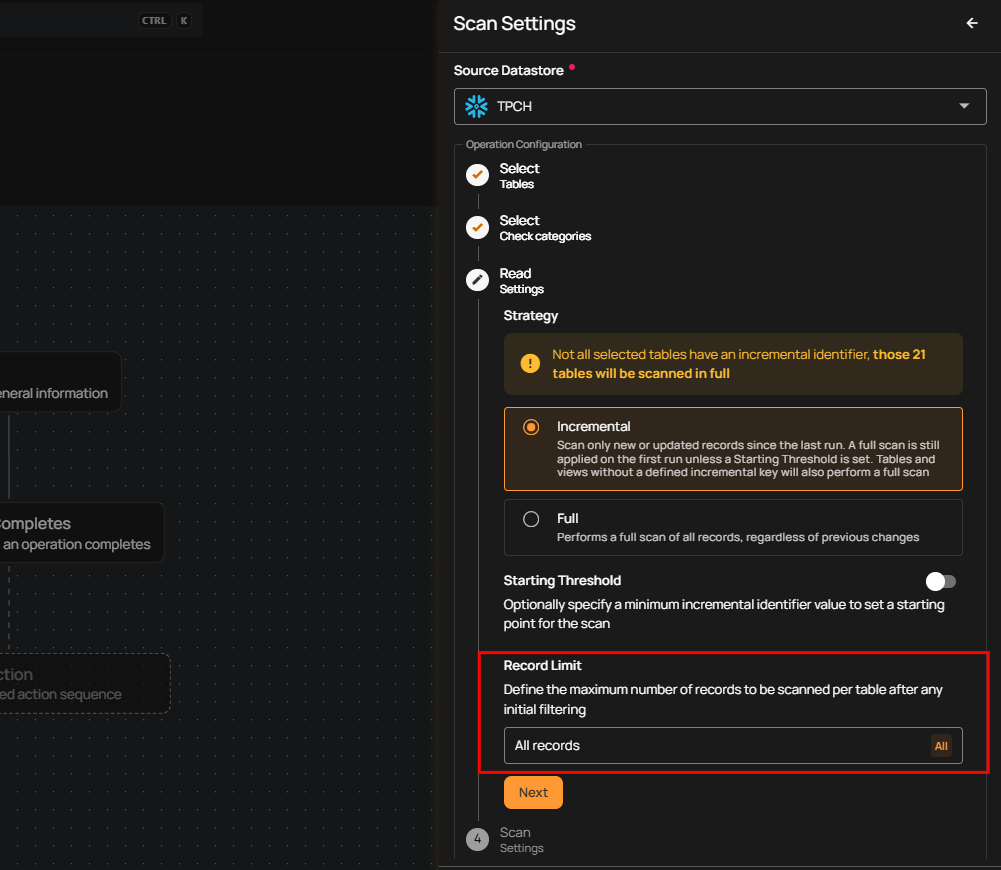Click the dashed action sequence placeholder
Screen dimensions: 1001x870
point(80,684)
